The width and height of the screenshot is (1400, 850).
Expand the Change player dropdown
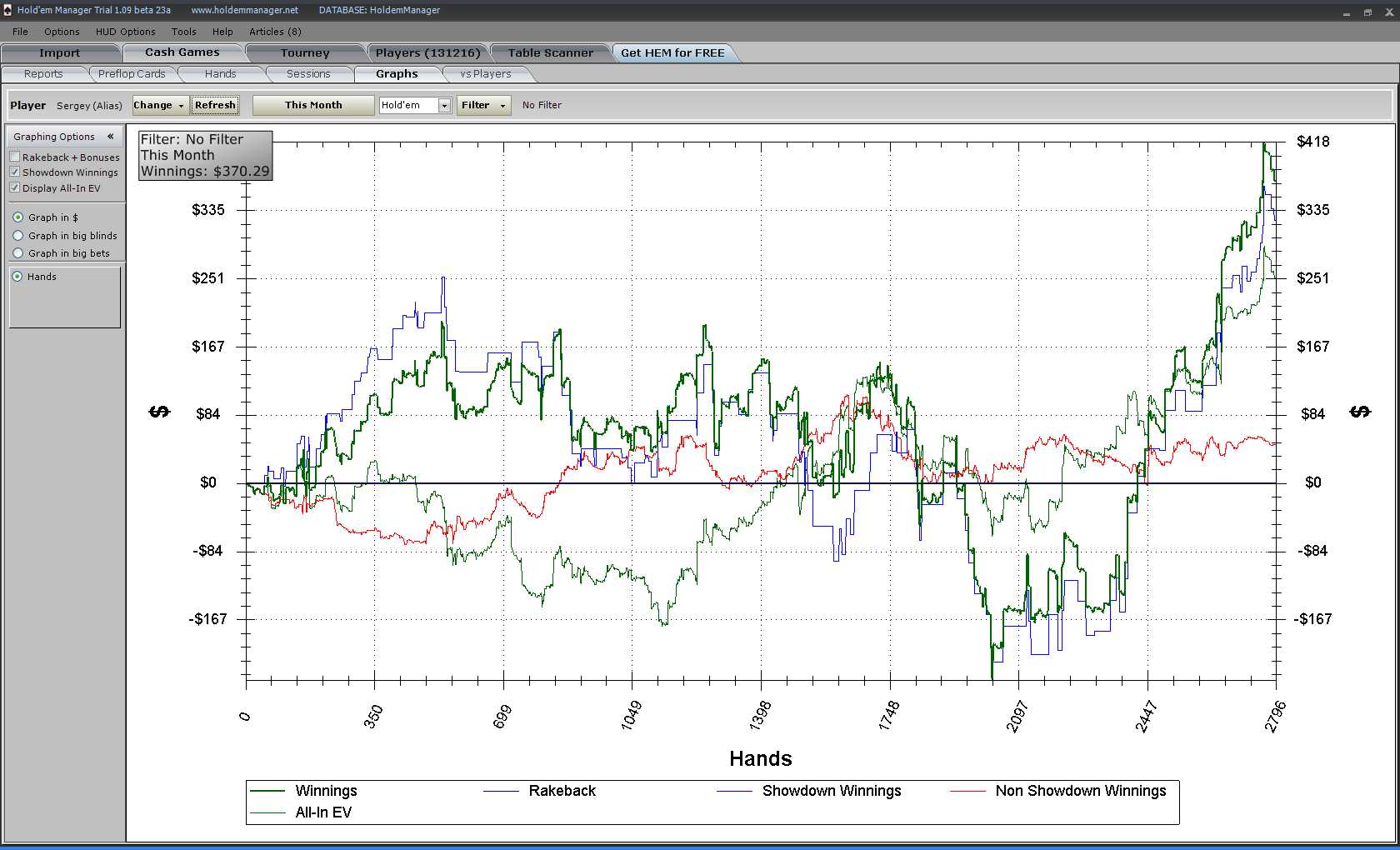159,106
